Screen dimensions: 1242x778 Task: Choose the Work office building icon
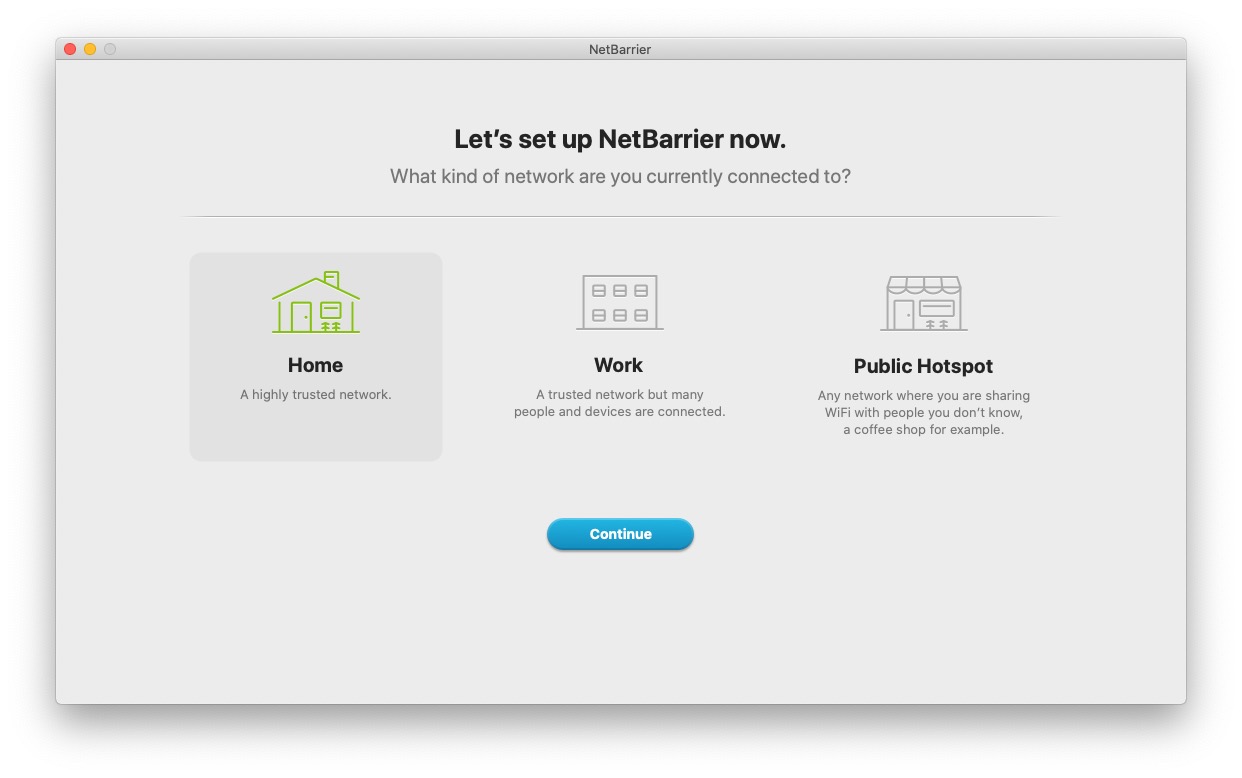pos(620,302)
